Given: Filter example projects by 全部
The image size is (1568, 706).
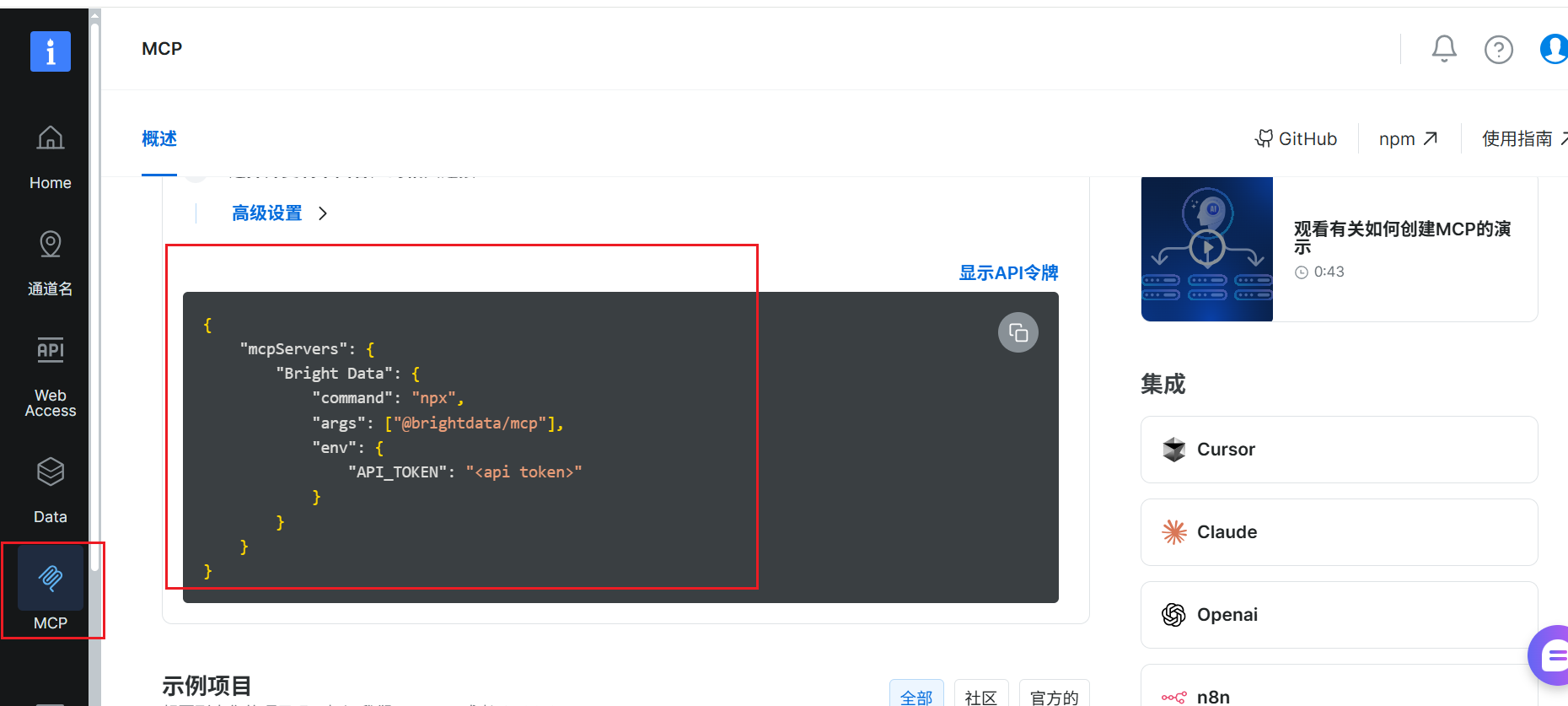Looking at the screenshot, I should click(916, 695).
